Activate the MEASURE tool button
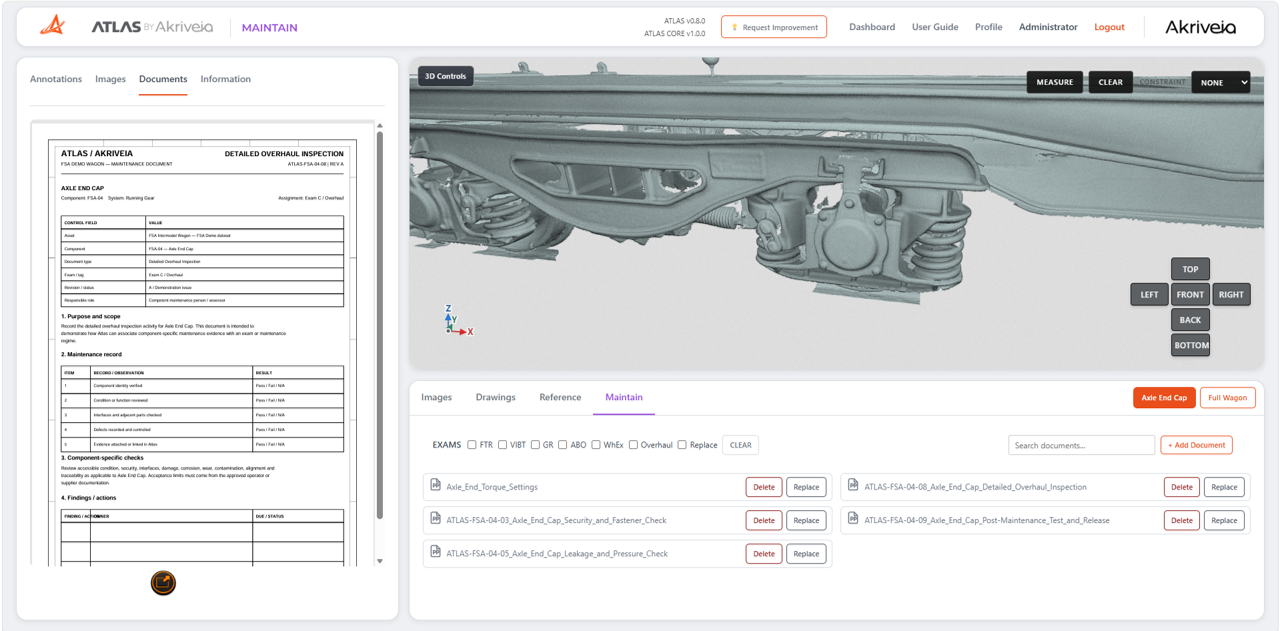 pos(1055,82)
